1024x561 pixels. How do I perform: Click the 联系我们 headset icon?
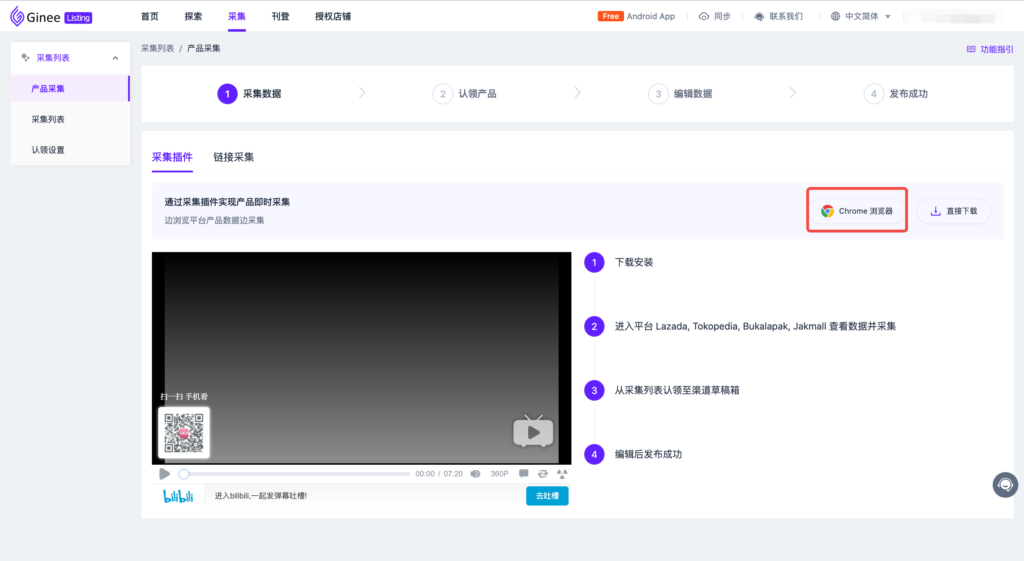pos(759,16)
